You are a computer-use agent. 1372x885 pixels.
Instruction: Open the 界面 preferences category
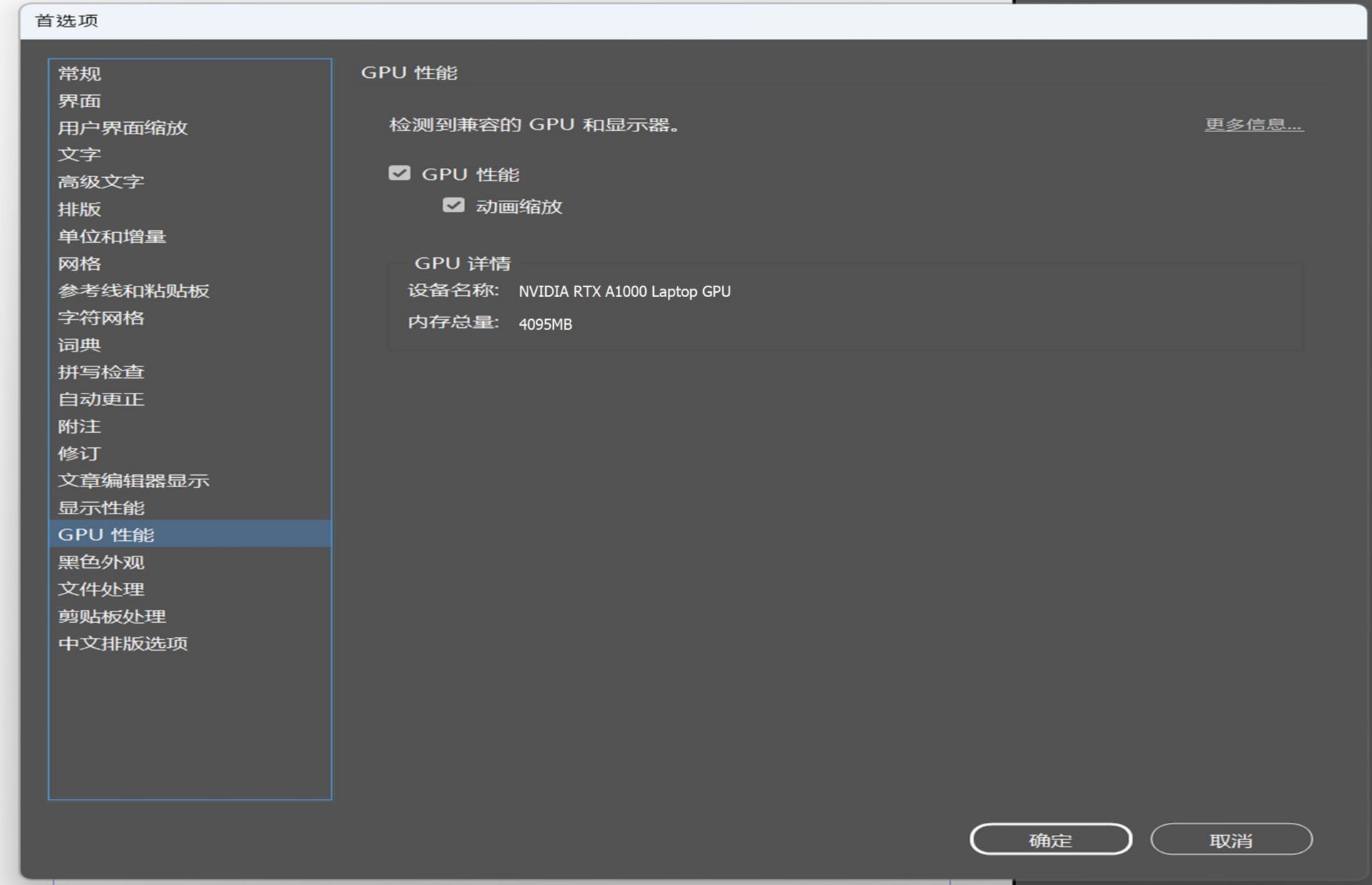(x=79, y=101)
